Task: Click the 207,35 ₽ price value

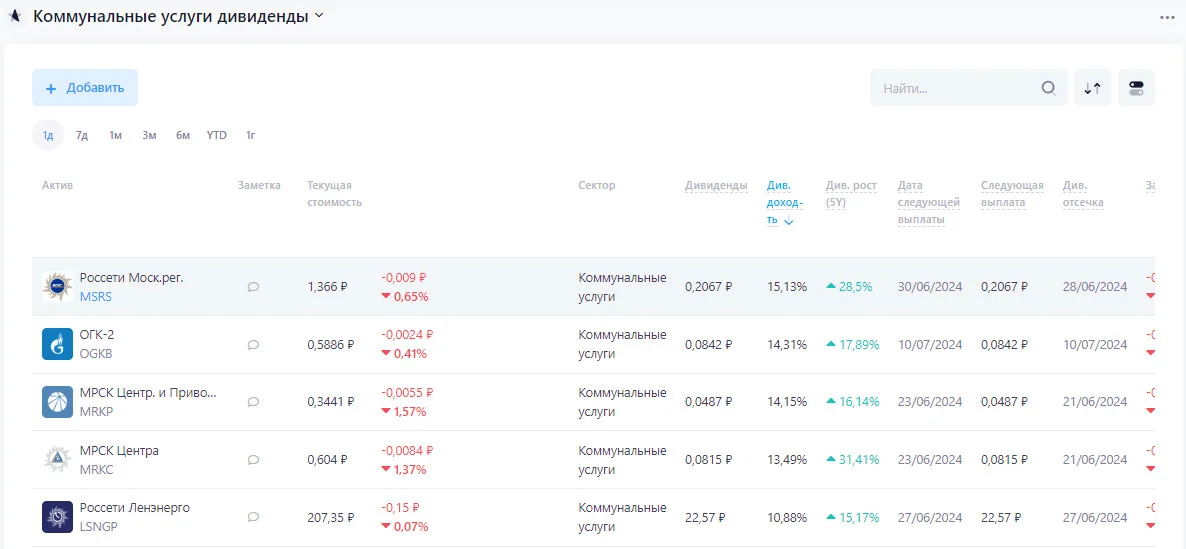Action: (x=331, y=518)
